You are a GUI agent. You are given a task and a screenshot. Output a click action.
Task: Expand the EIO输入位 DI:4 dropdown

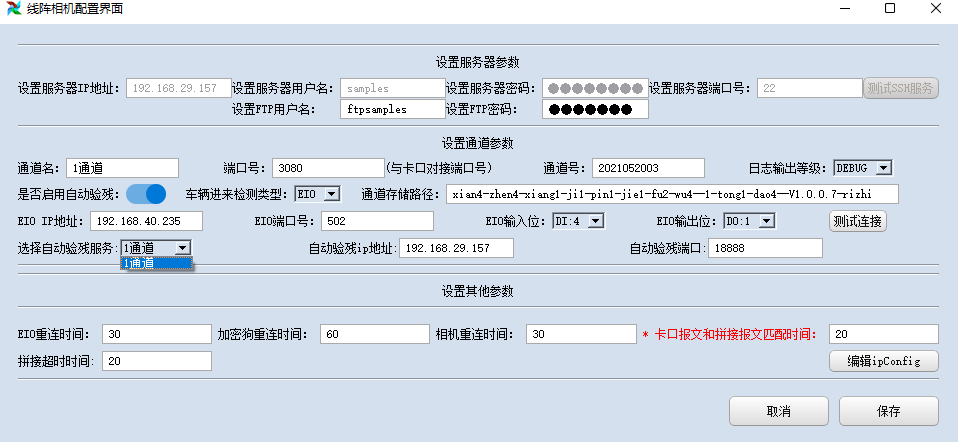(x=578, y=221)
